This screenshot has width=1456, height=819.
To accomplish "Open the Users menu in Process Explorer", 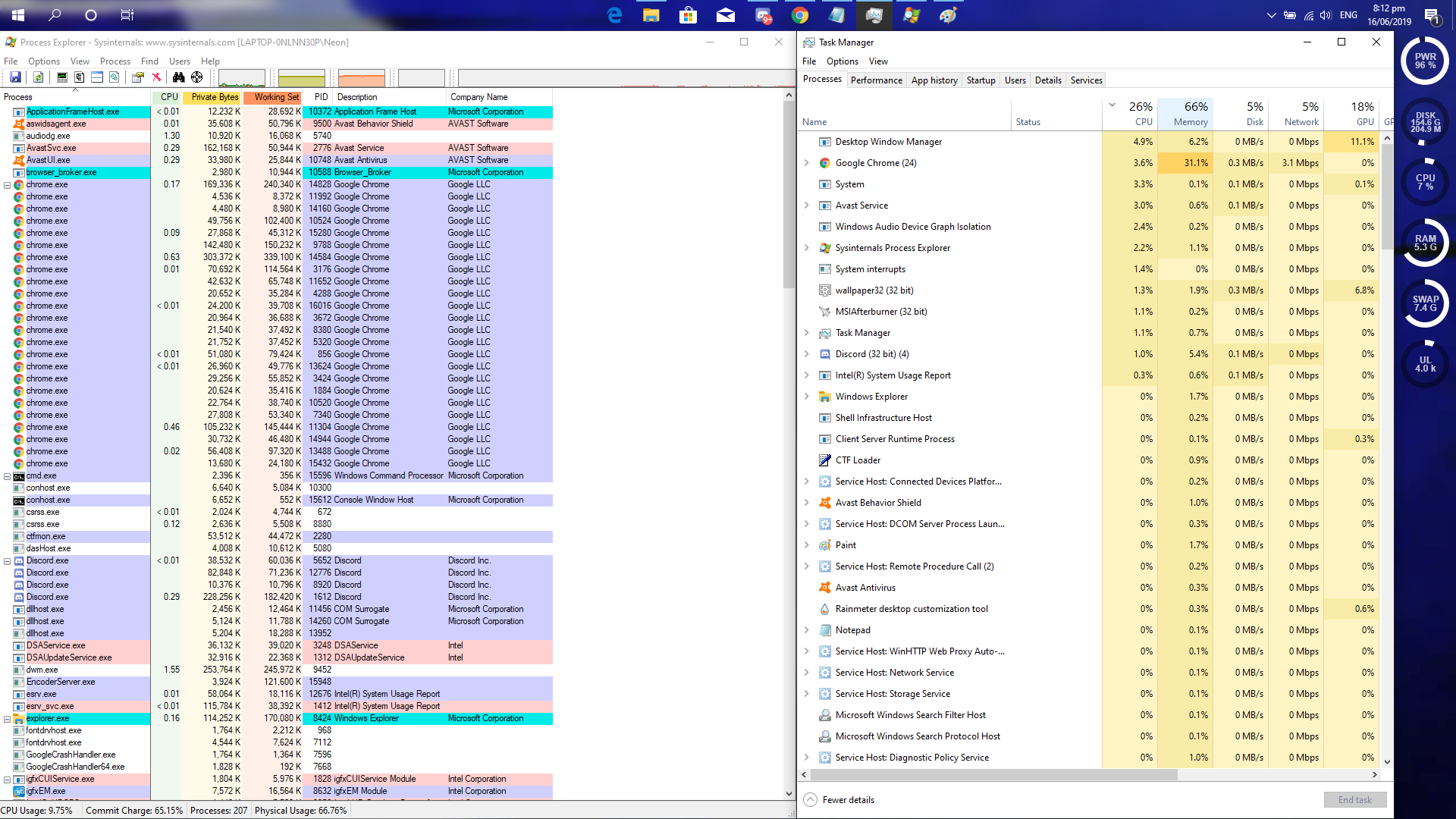I will point(180,61).
